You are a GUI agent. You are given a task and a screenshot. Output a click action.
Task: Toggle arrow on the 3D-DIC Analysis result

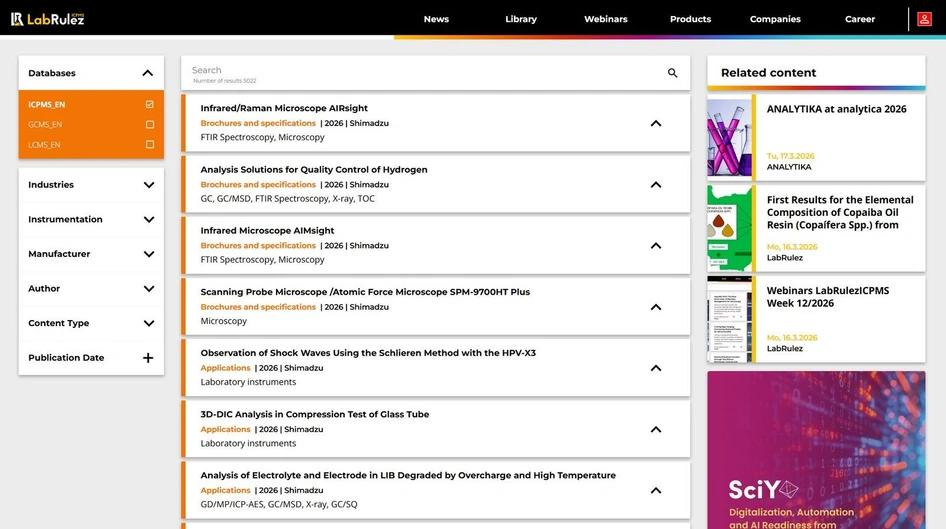tap(656, 430)
